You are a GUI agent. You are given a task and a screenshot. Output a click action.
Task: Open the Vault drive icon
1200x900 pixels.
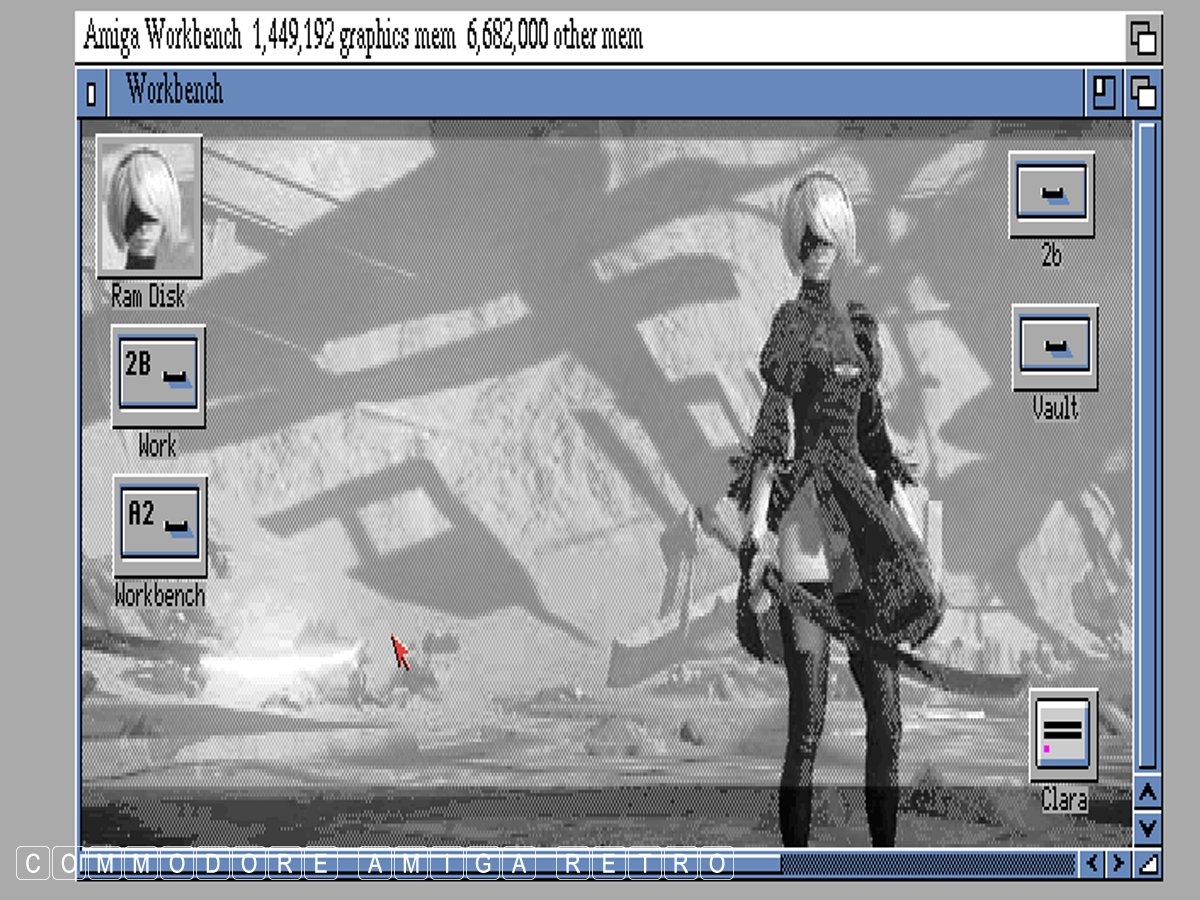(1055, 347)
